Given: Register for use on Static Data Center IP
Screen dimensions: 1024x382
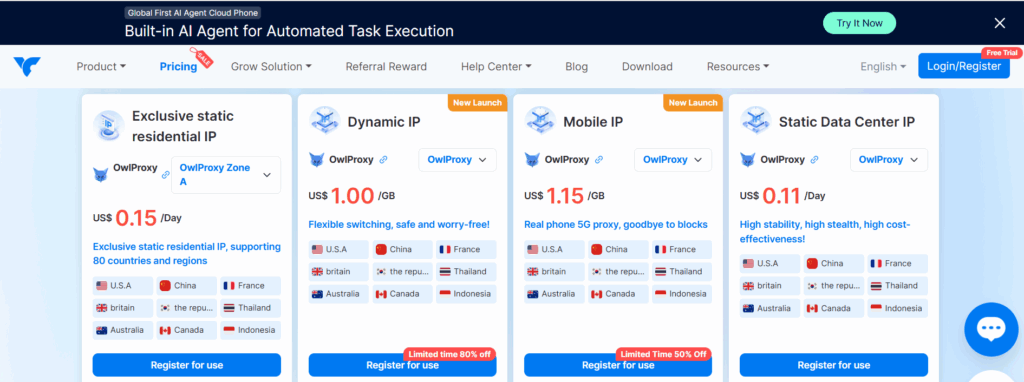Looking at the screenshot, I should (x=834, y=365).
